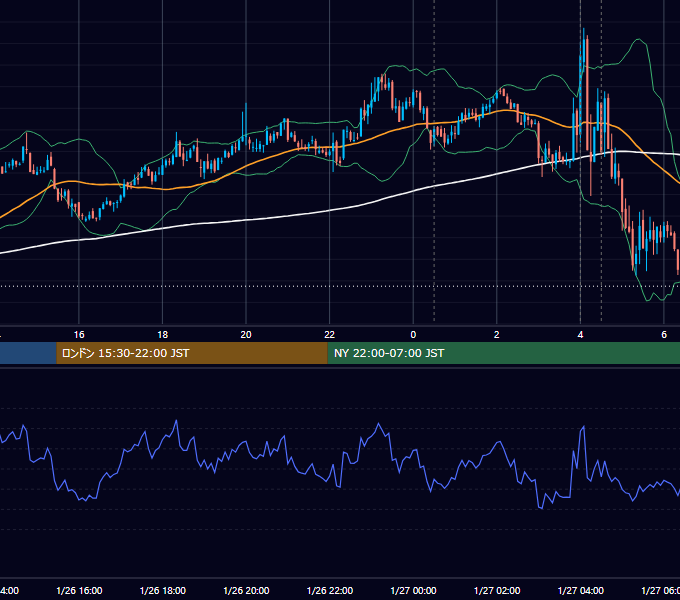Click the 1/27 04:00 date label
The image size is (680, 600).
click(581, 590)
